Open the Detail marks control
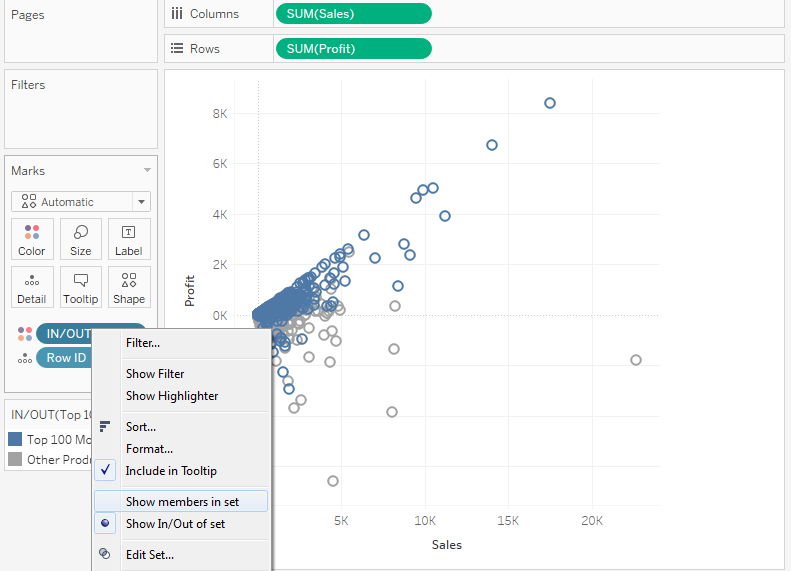Viewport: 791px width, 571px height. (x=32, y=286)
